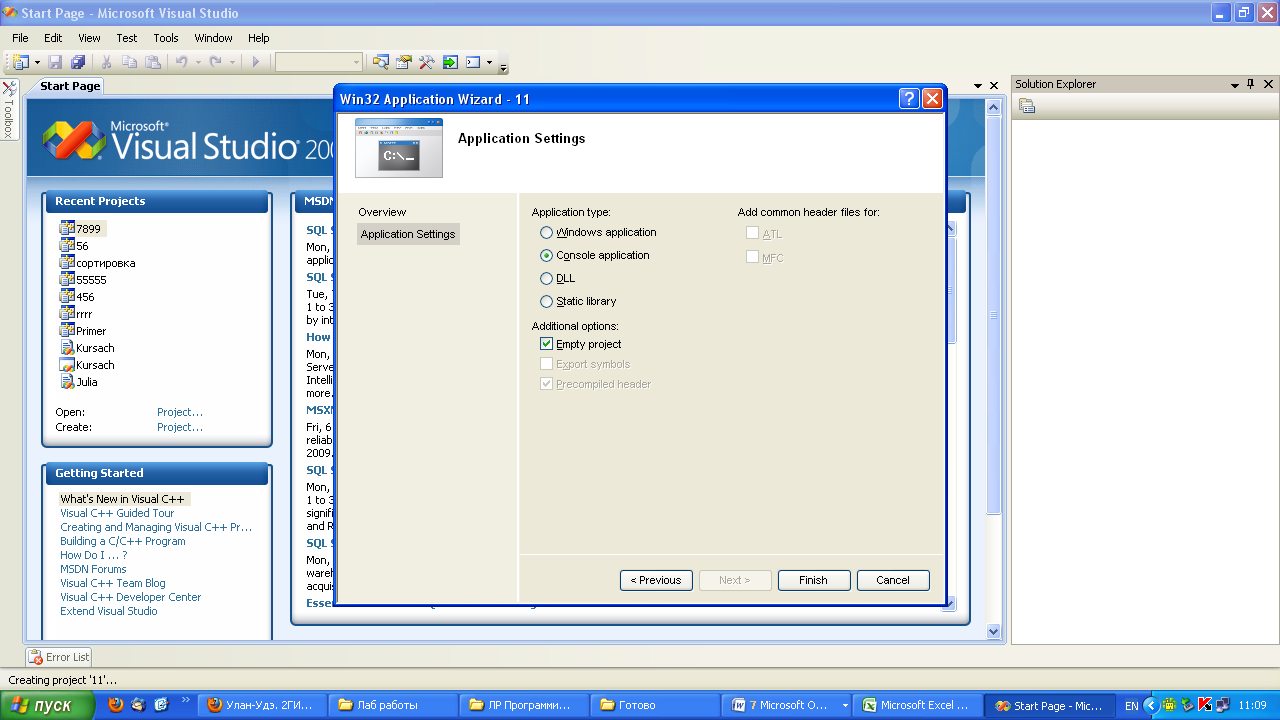This screenshot has width=1280, height=720.
Task: Select the Windows application radio button
Action: click(546, 232)
